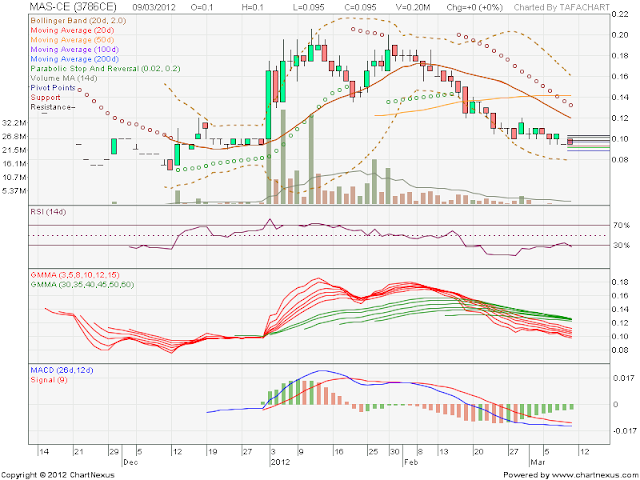Click the MACD (26d,12d) label
The width and height of the screenshot is (640, 480).
click(x=62, y=370)
